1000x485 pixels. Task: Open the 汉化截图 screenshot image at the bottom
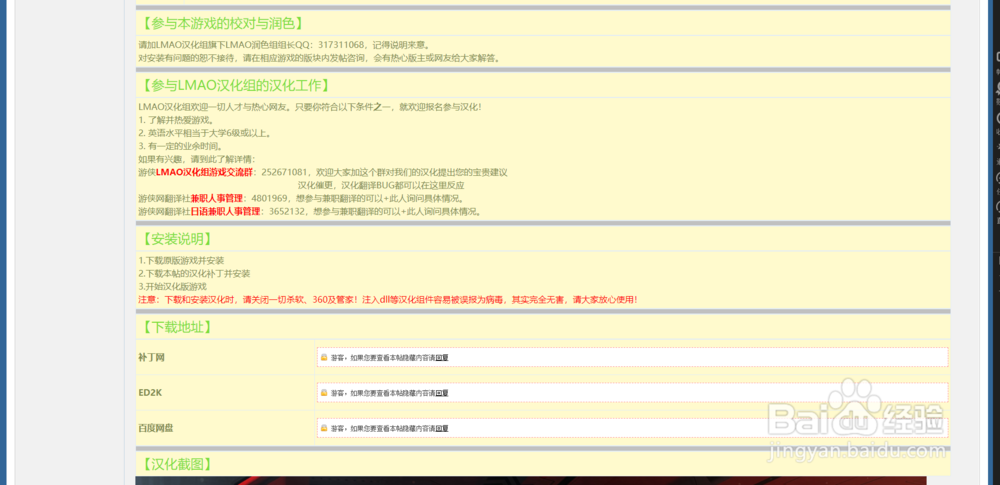click(x=531, y=481)
